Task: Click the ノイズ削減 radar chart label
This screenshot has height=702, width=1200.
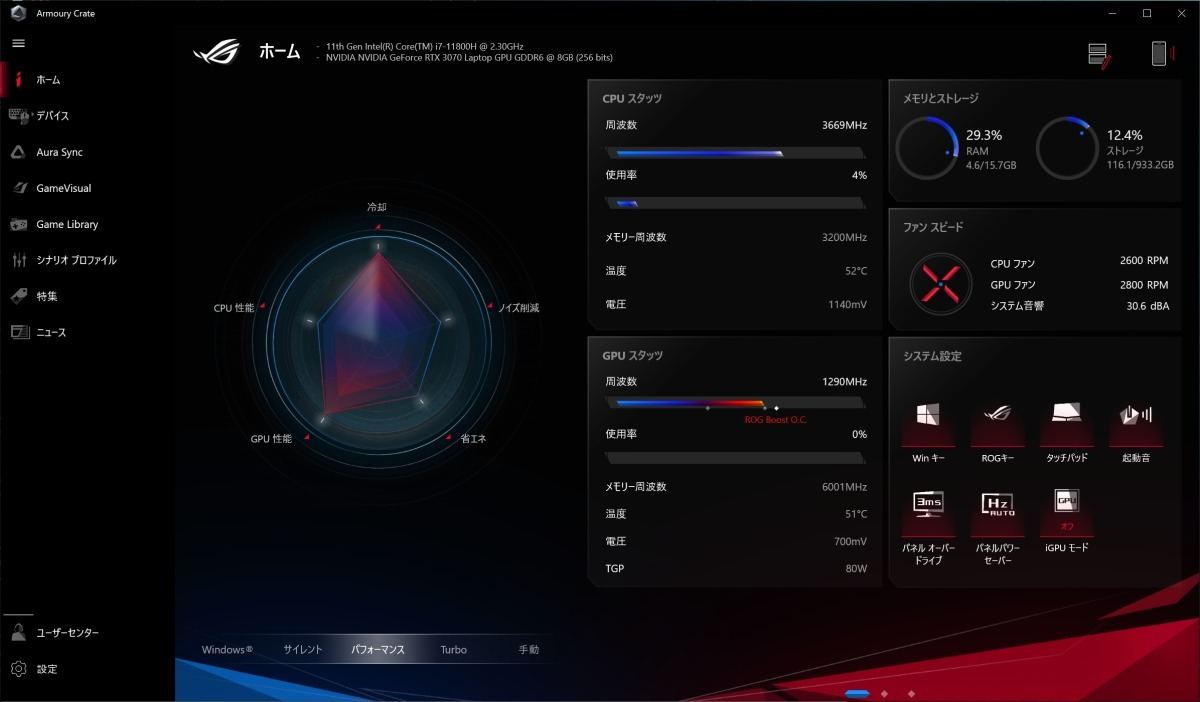Action: click(x=518, y=308)
